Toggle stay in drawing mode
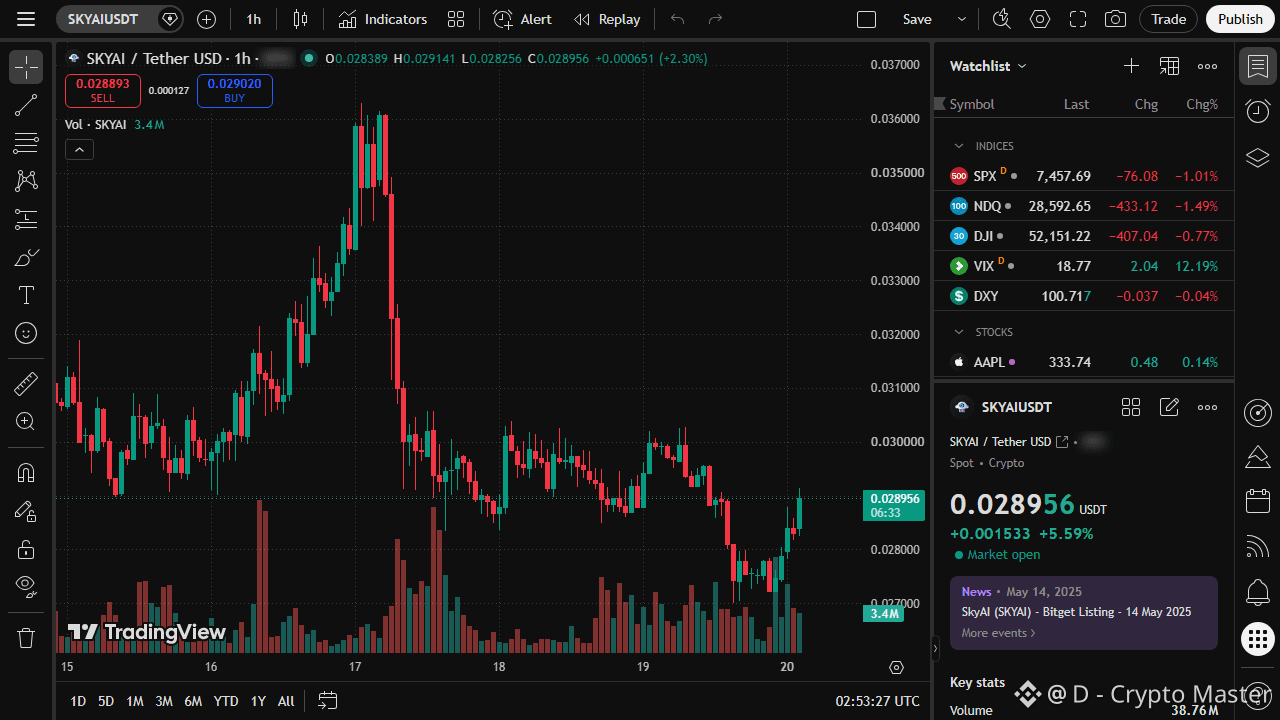Viewport: 1280px width, 720px height. [26, 511]
